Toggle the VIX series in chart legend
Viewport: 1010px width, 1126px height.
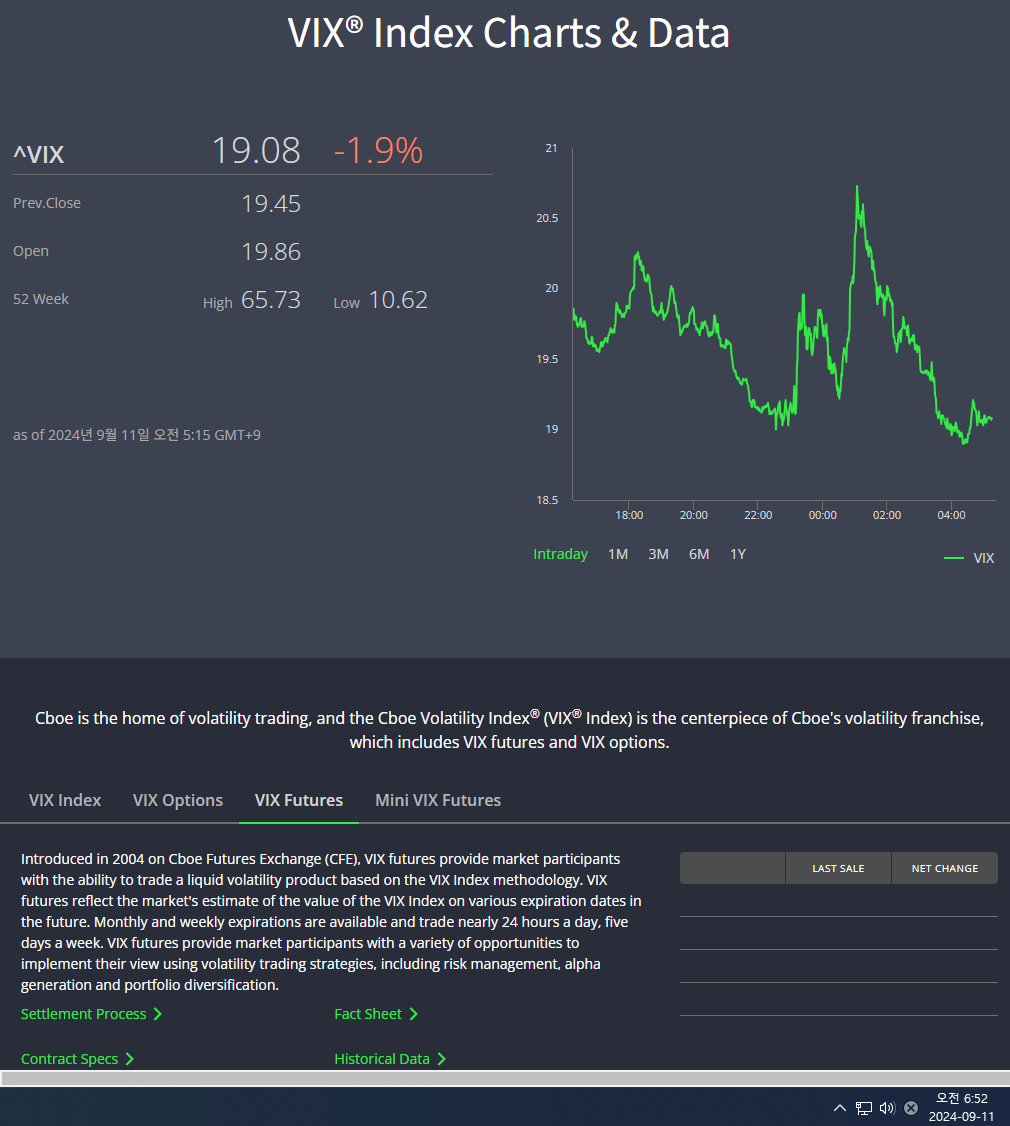pos(969,558)
